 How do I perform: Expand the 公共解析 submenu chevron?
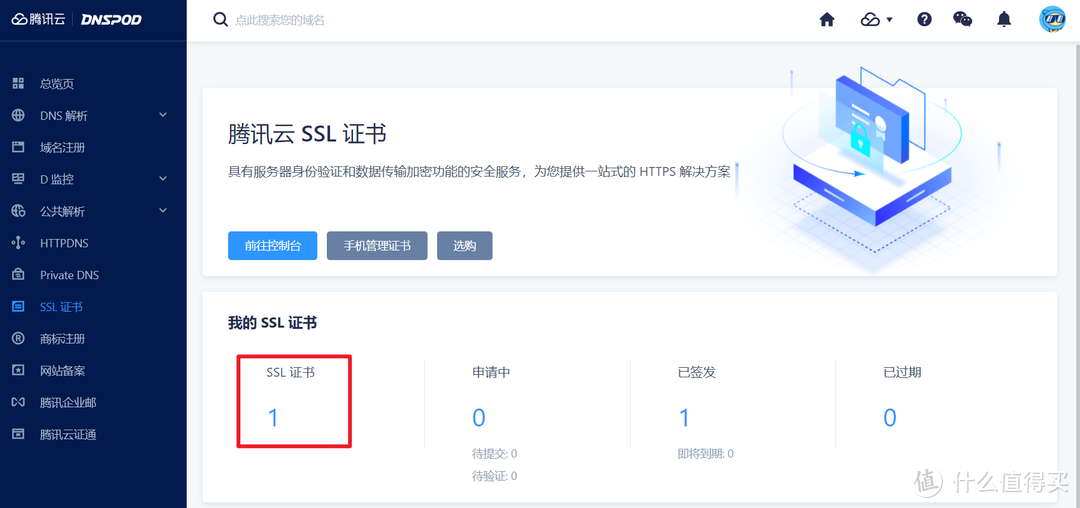tap(163, 211)
